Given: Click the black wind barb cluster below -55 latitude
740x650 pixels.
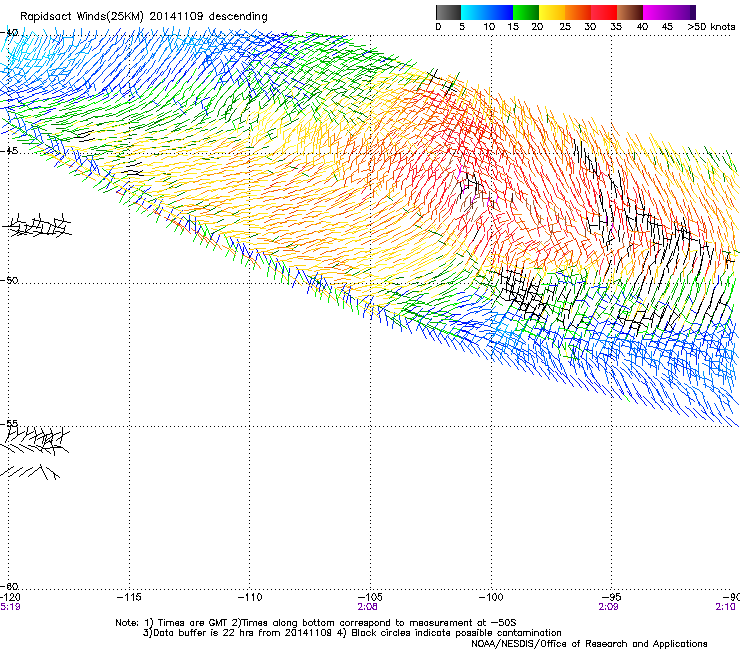Looking at the screenshot, I should tap(34, 452).
